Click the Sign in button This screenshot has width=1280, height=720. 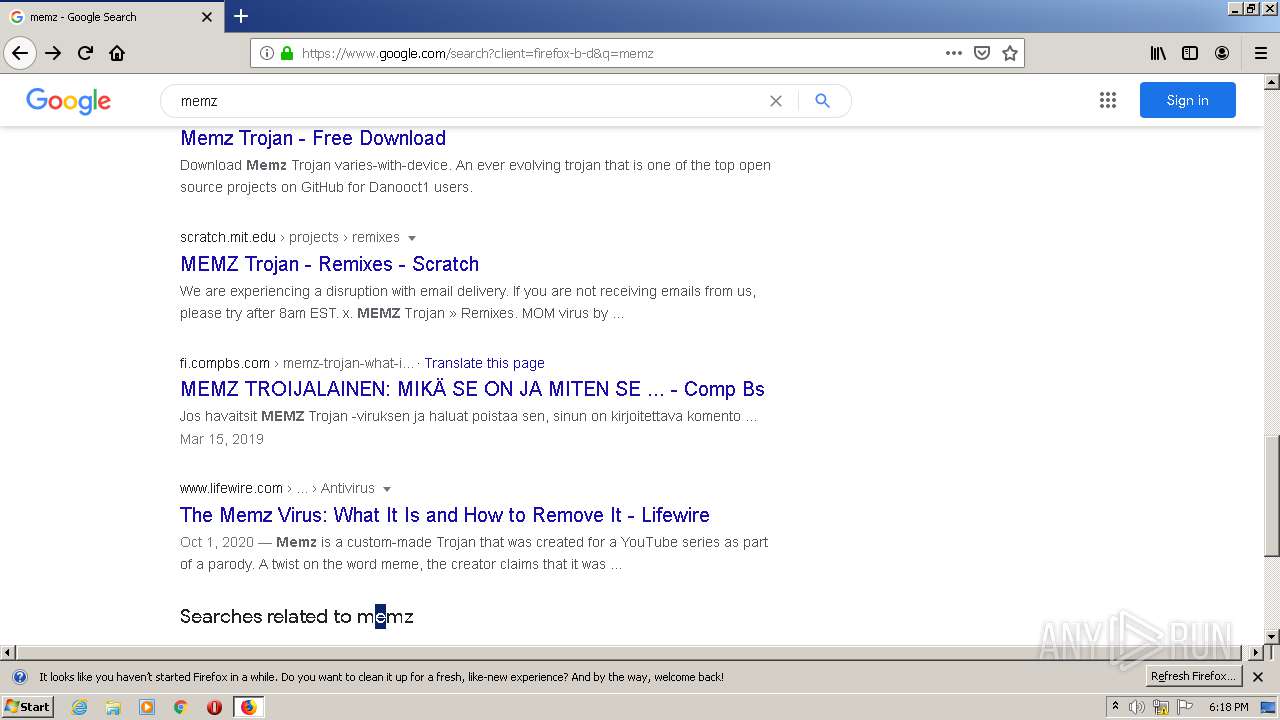[x=1187, y=100]
